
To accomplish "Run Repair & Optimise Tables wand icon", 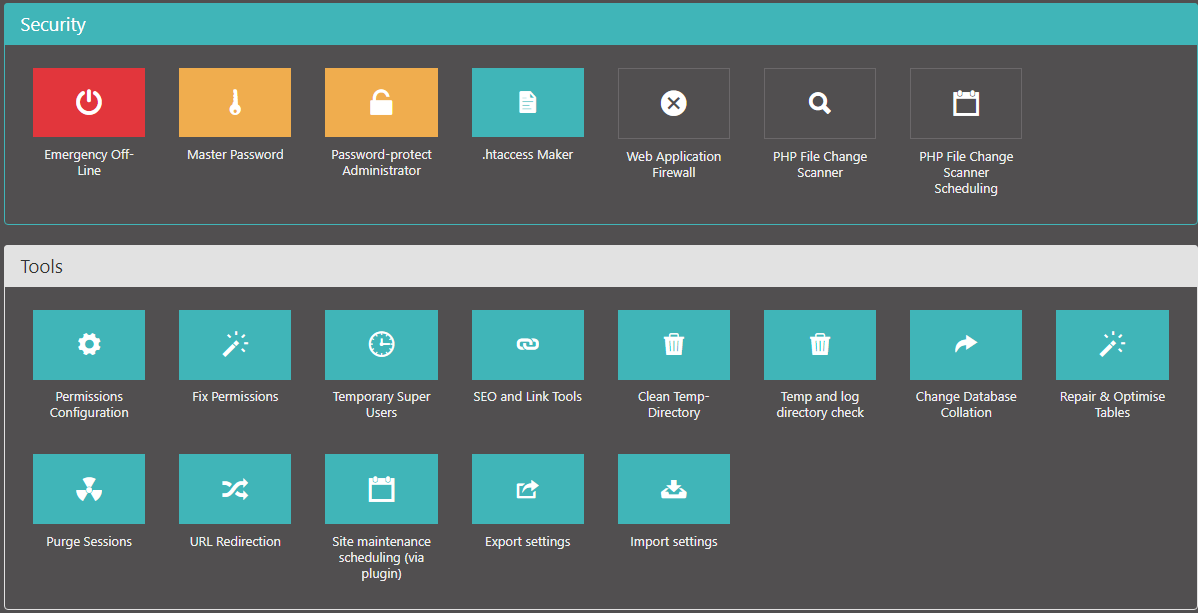I will click(x=1112, y=345).
